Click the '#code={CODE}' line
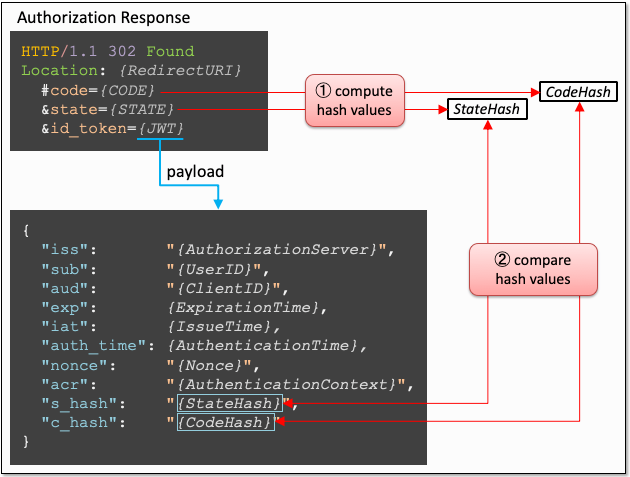 (x=98, y=90)
